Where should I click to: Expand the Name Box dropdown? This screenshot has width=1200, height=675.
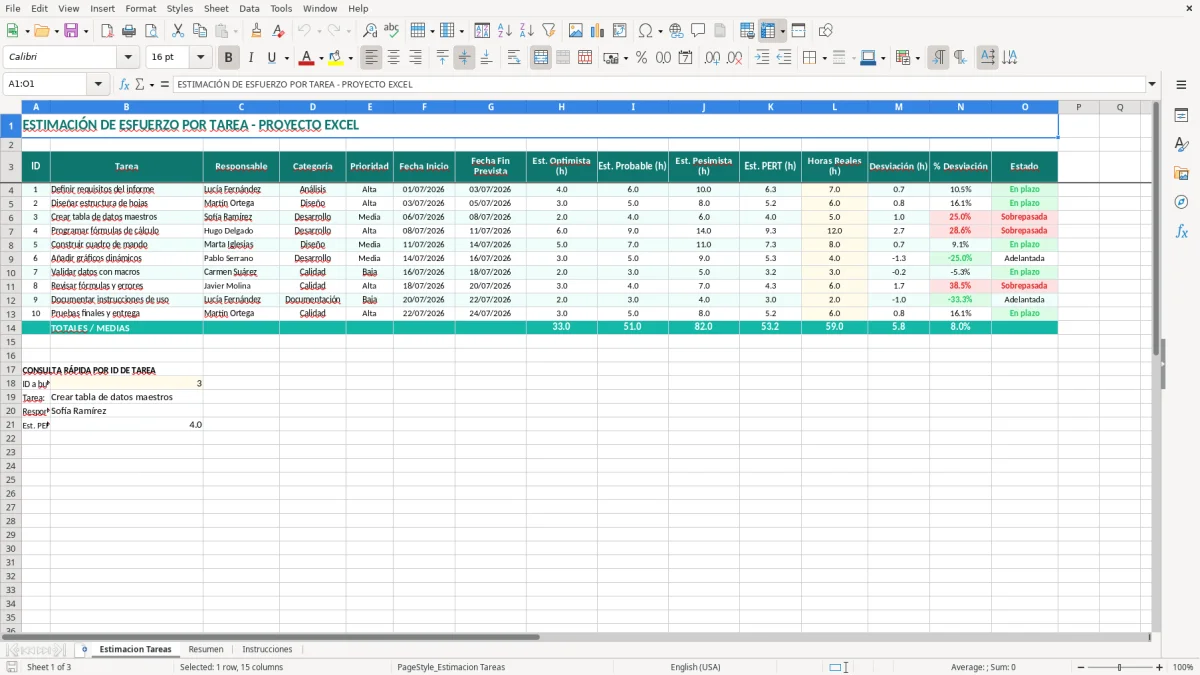[x=99, y=84]
